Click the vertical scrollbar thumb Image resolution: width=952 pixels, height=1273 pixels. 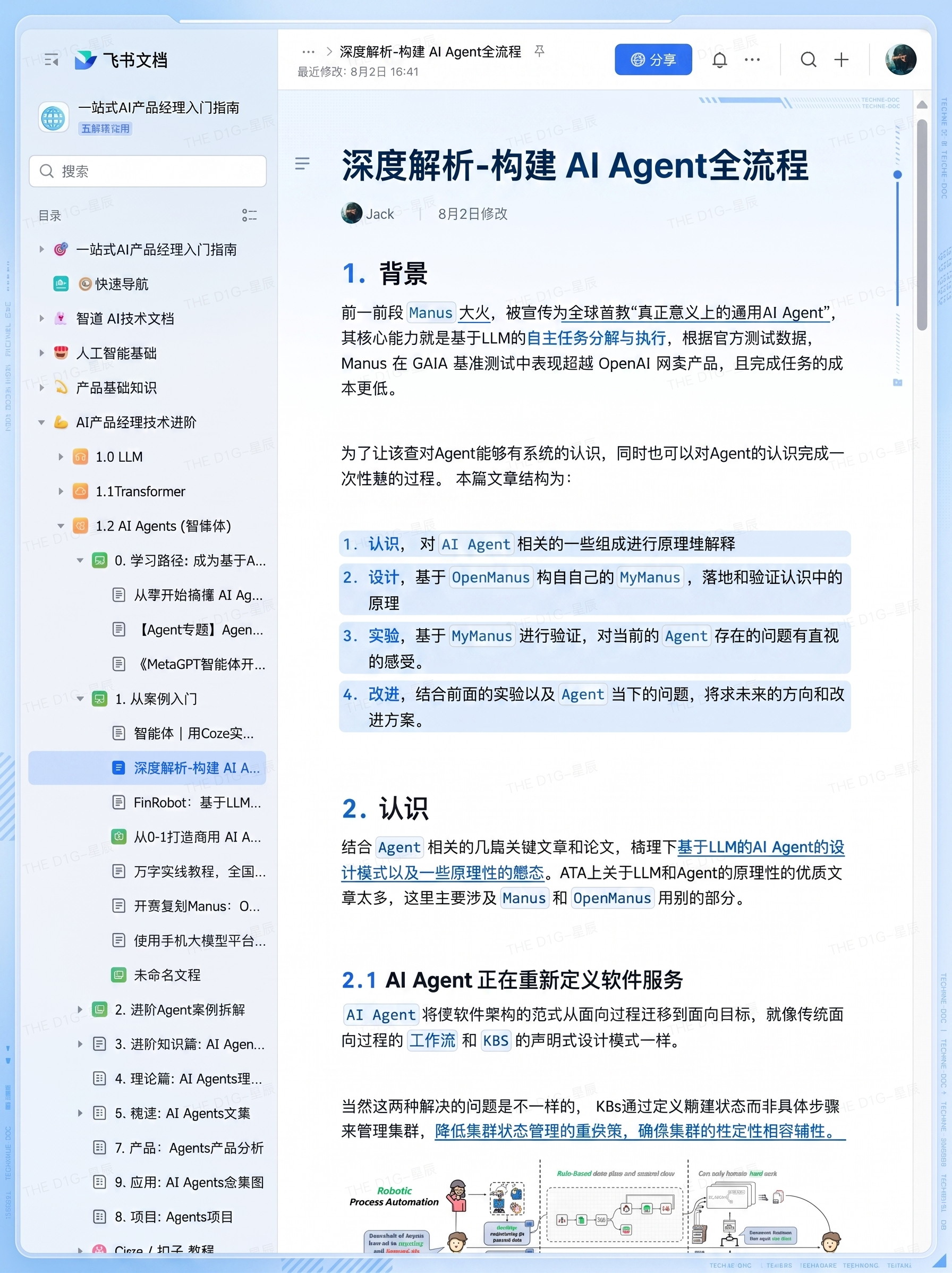[x=922, y=224]
